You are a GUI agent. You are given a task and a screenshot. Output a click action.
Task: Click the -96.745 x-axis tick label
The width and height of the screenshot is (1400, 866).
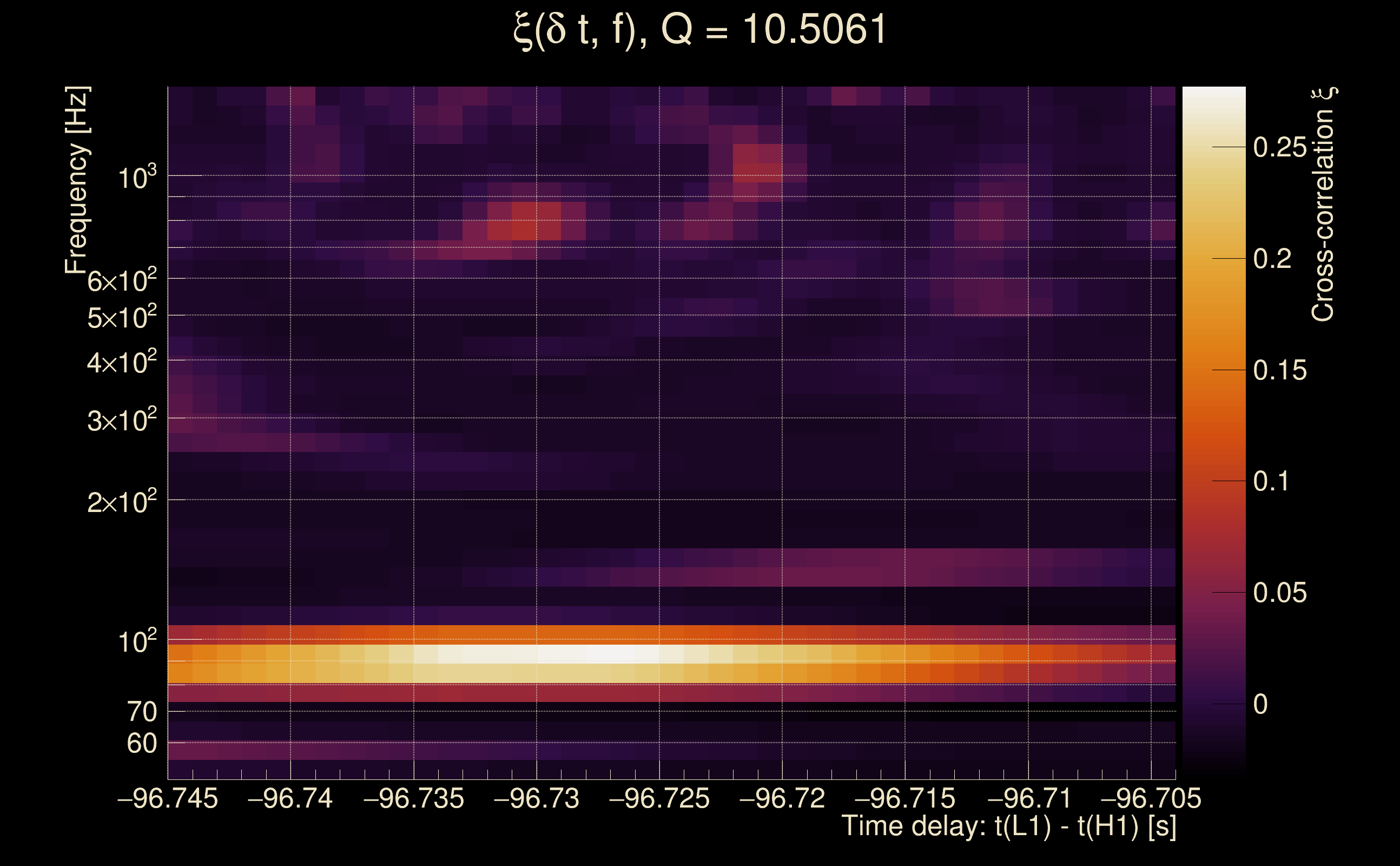(168, 798)
